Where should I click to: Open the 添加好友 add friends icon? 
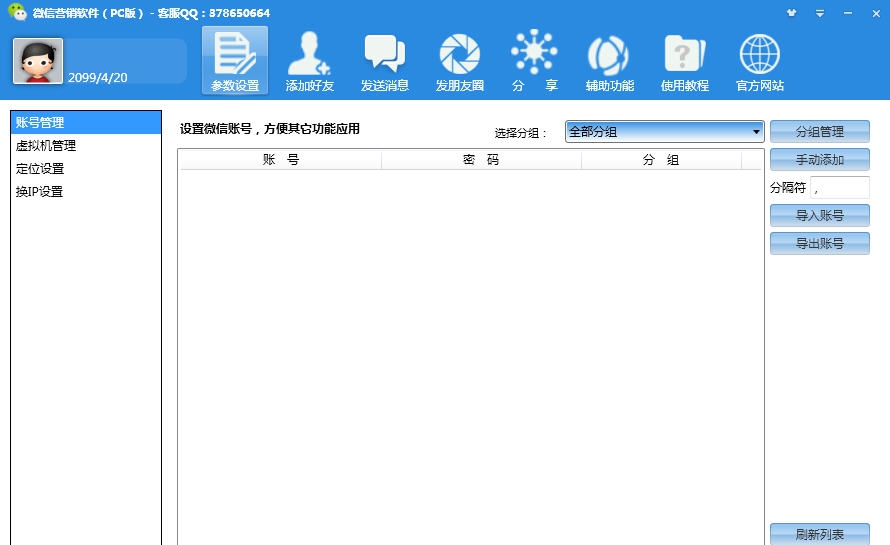pyautogui.click(x=309, y=60)
